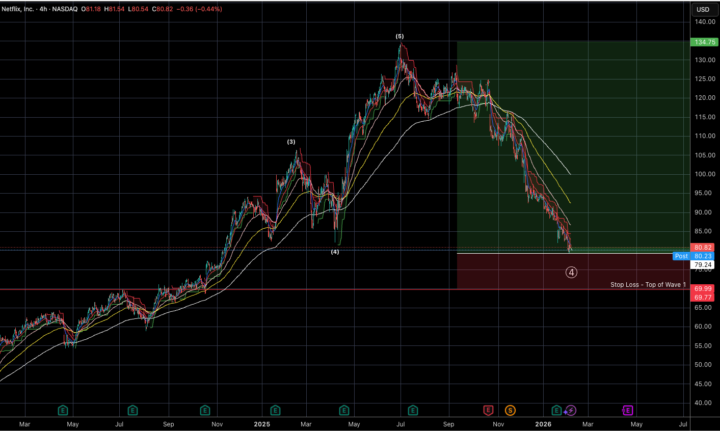Select the white 79.24 entry price tag
Viewport: 720px width, 431px height.
pos(703,265)
